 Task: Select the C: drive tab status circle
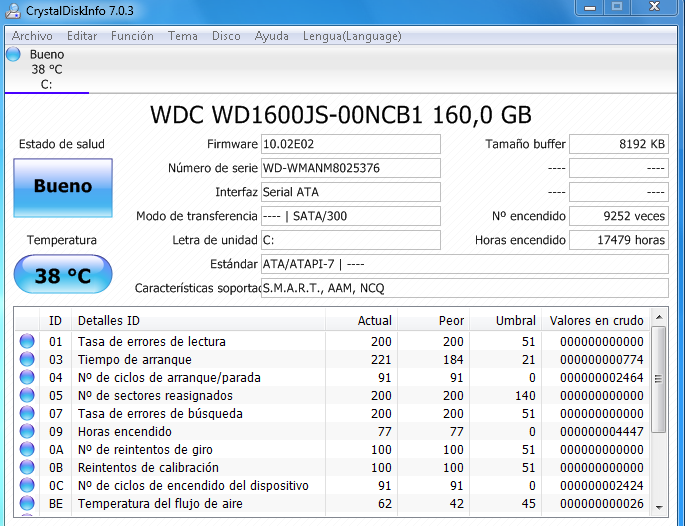[x=14, y=54]
